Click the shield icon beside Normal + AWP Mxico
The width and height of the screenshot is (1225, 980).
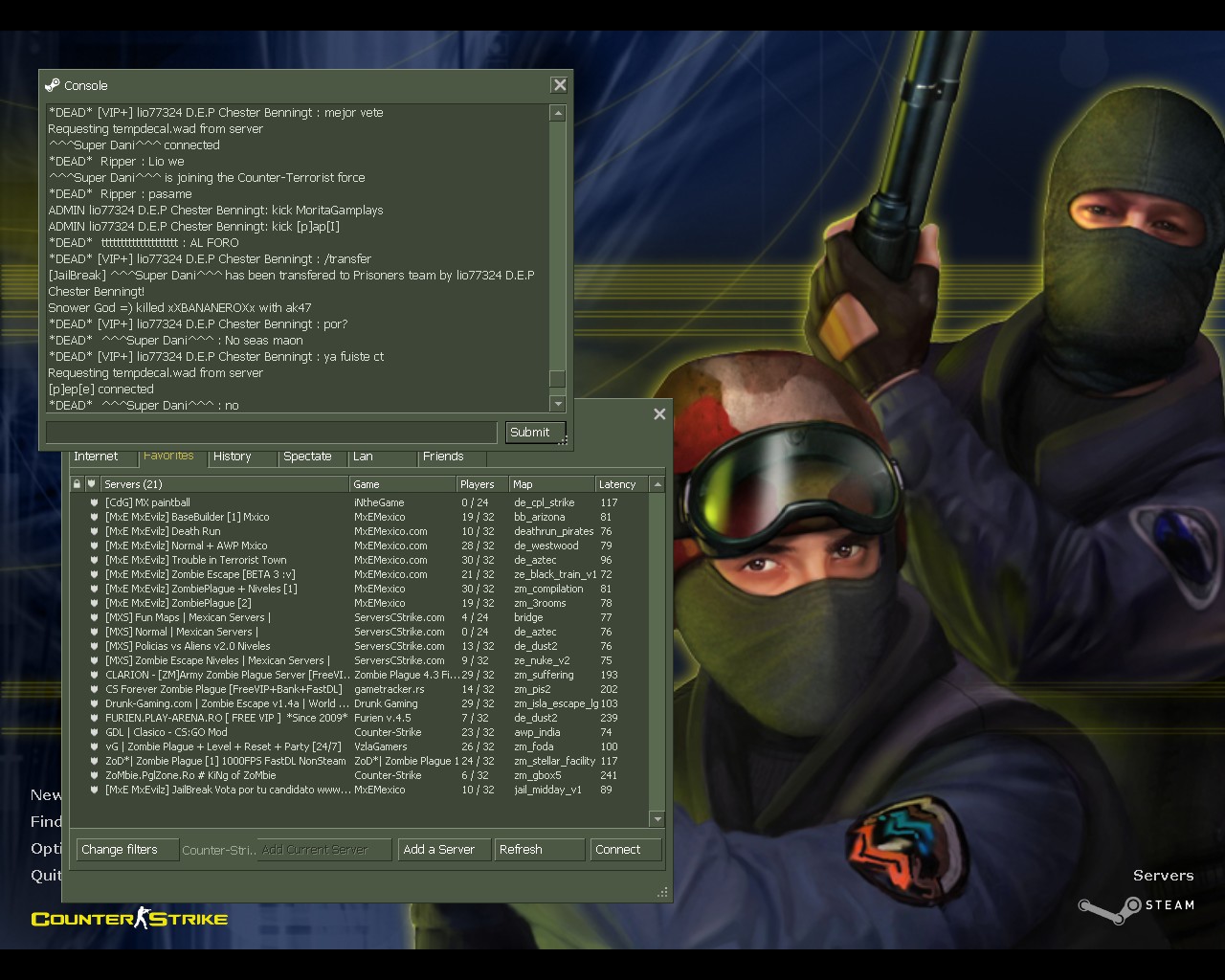(95, 546)
